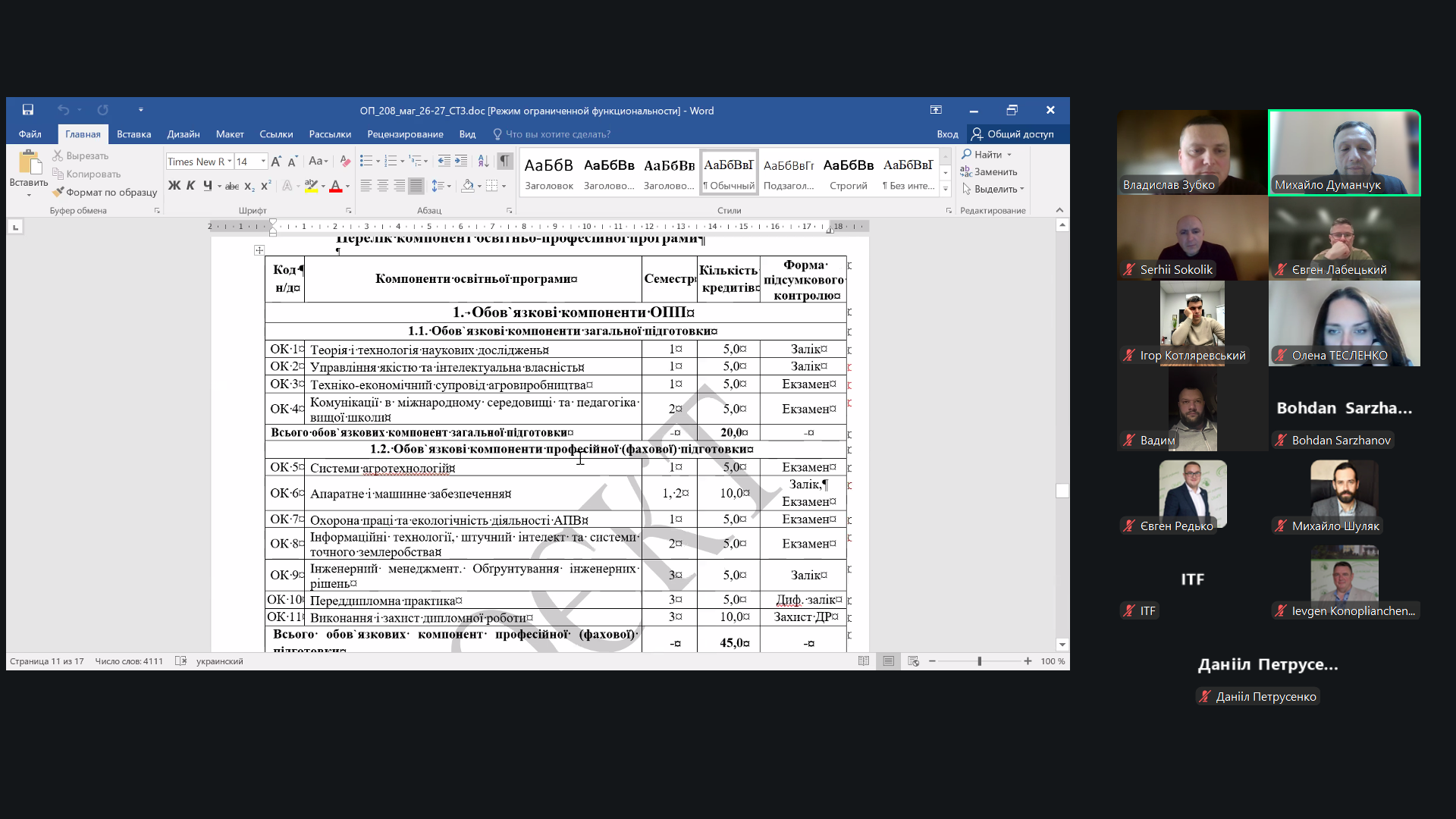Image resolution: width=1456 pixels, height=819 pixels.
Task: Open the Рецензирование ribbon tab
Action: (x=405, y=134)
